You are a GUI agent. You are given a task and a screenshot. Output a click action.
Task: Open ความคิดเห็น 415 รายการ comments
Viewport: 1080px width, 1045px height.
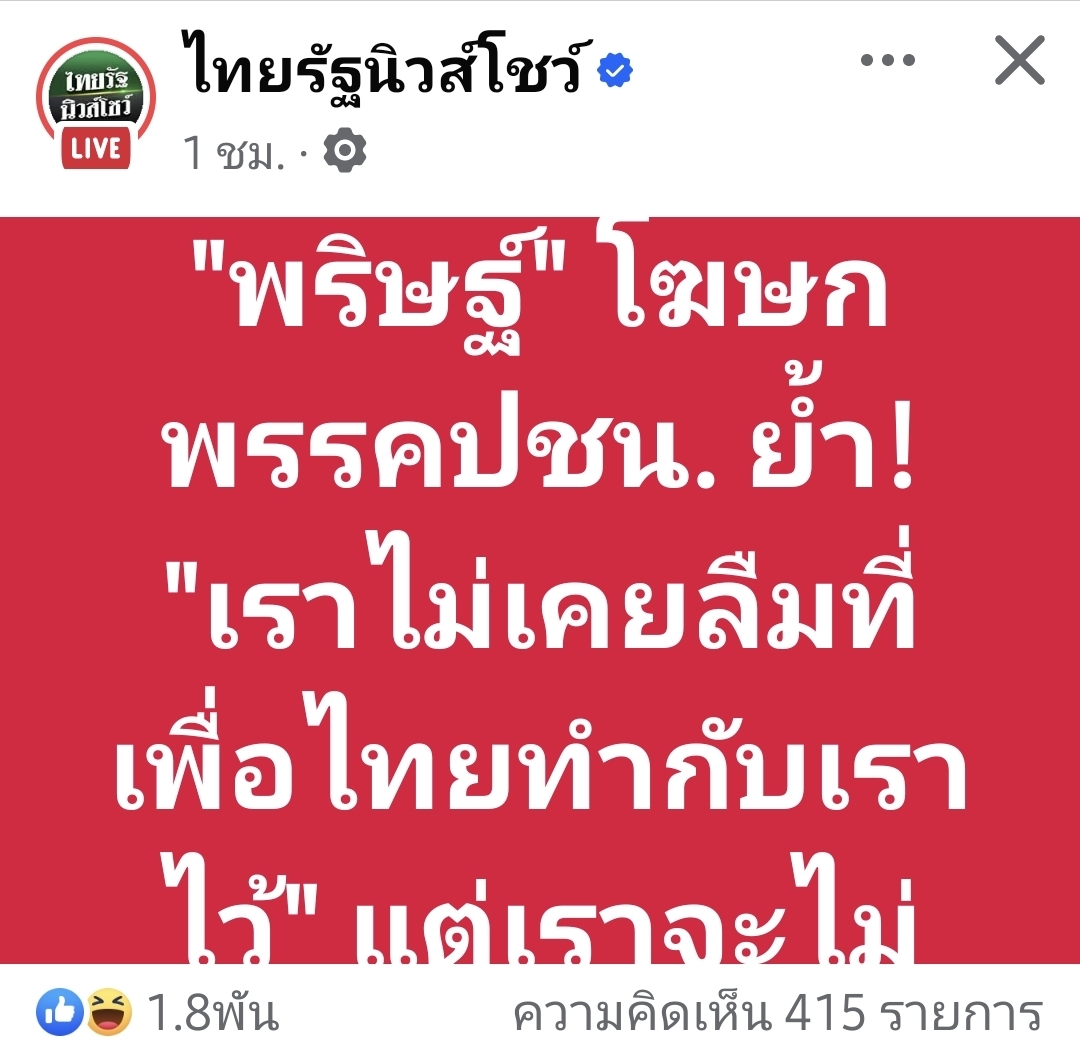pyautogui.click(x=778, y=1013)
